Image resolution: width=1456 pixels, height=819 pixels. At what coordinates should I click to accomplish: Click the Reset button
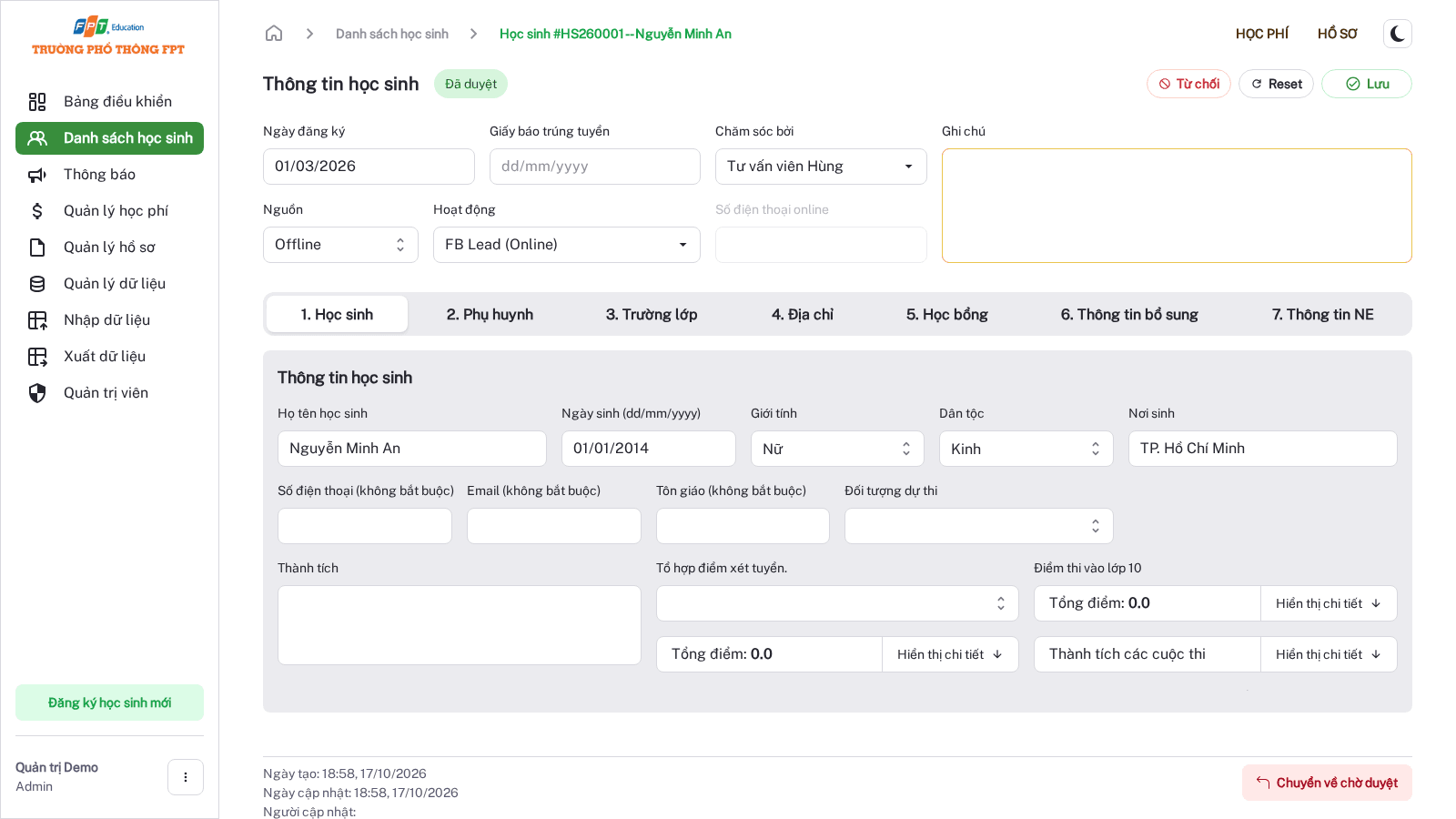tap(1276, 84)
